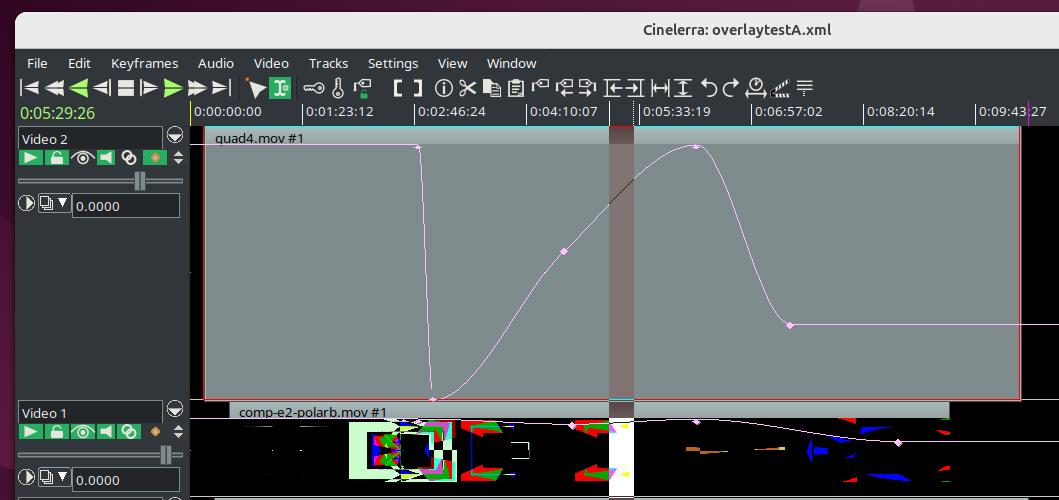Click the clapperboard icon in toolbar
1059x500 pixels.
(780, 88)
